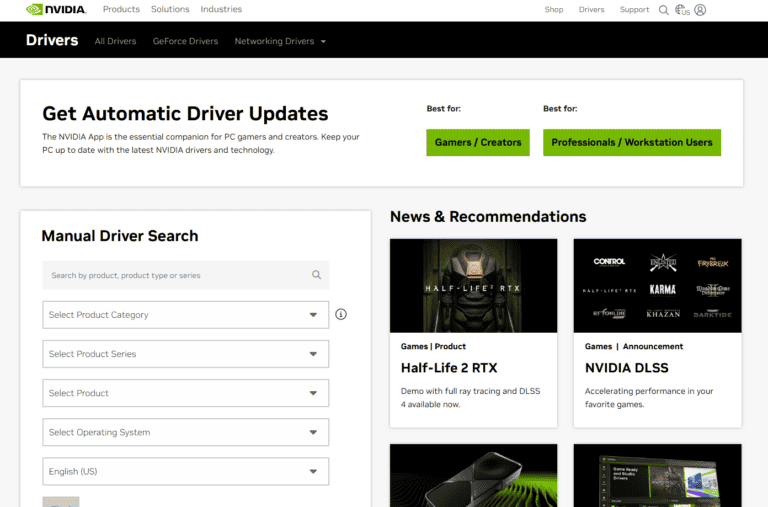Viewport: 768px width, 507px height.
Task: Click the Drivers page title
Action: 52,40
